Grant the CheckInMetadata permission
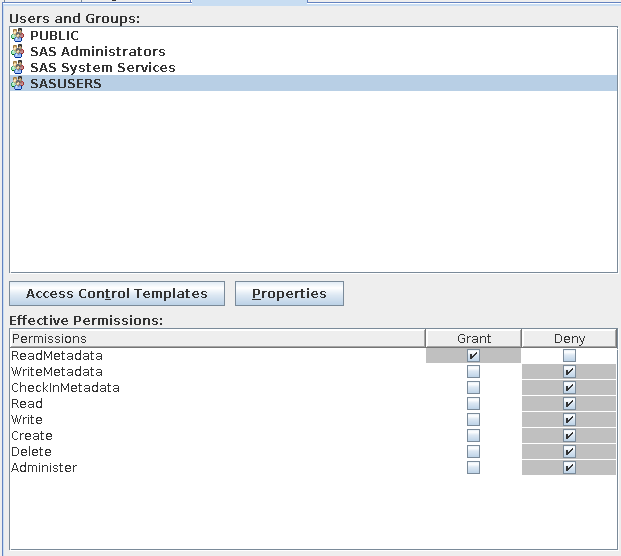This screenshot has height=556, width=621. (x=473, y=388)
